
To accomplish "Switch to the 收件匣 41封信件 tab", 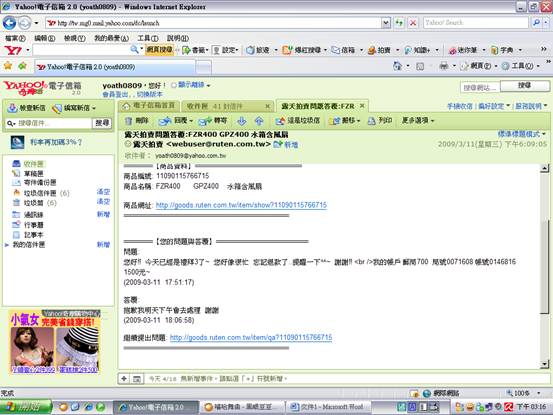I will (x=228, y=106).
